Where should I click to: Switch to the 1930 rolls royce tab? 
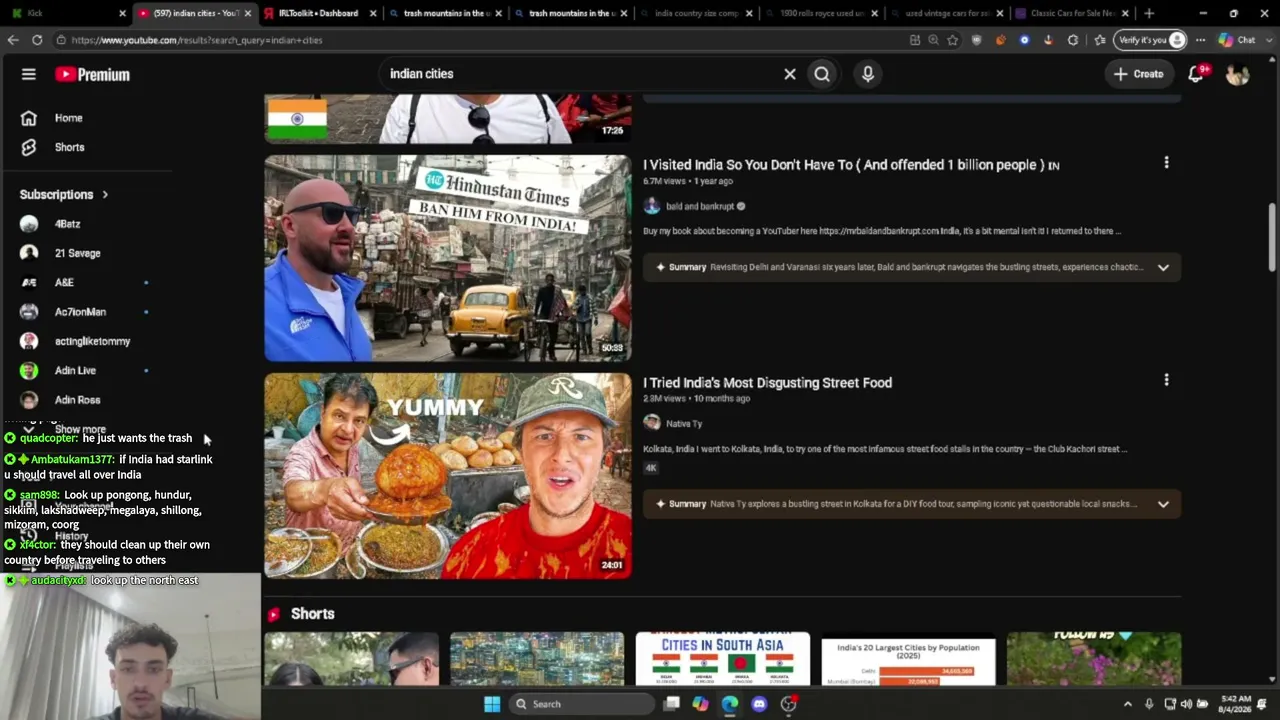(x=822, y=13)
